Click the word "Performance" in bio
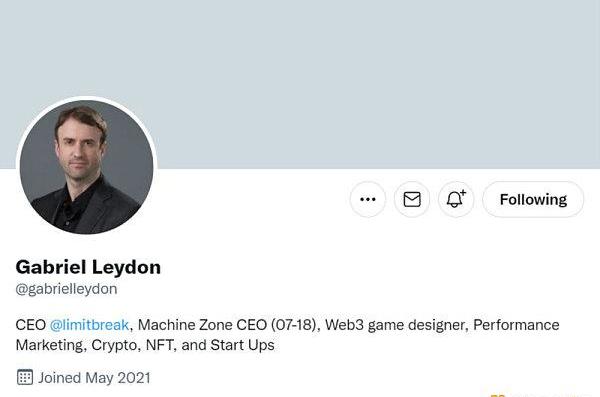The image size is (600, 397). point(516,325)
